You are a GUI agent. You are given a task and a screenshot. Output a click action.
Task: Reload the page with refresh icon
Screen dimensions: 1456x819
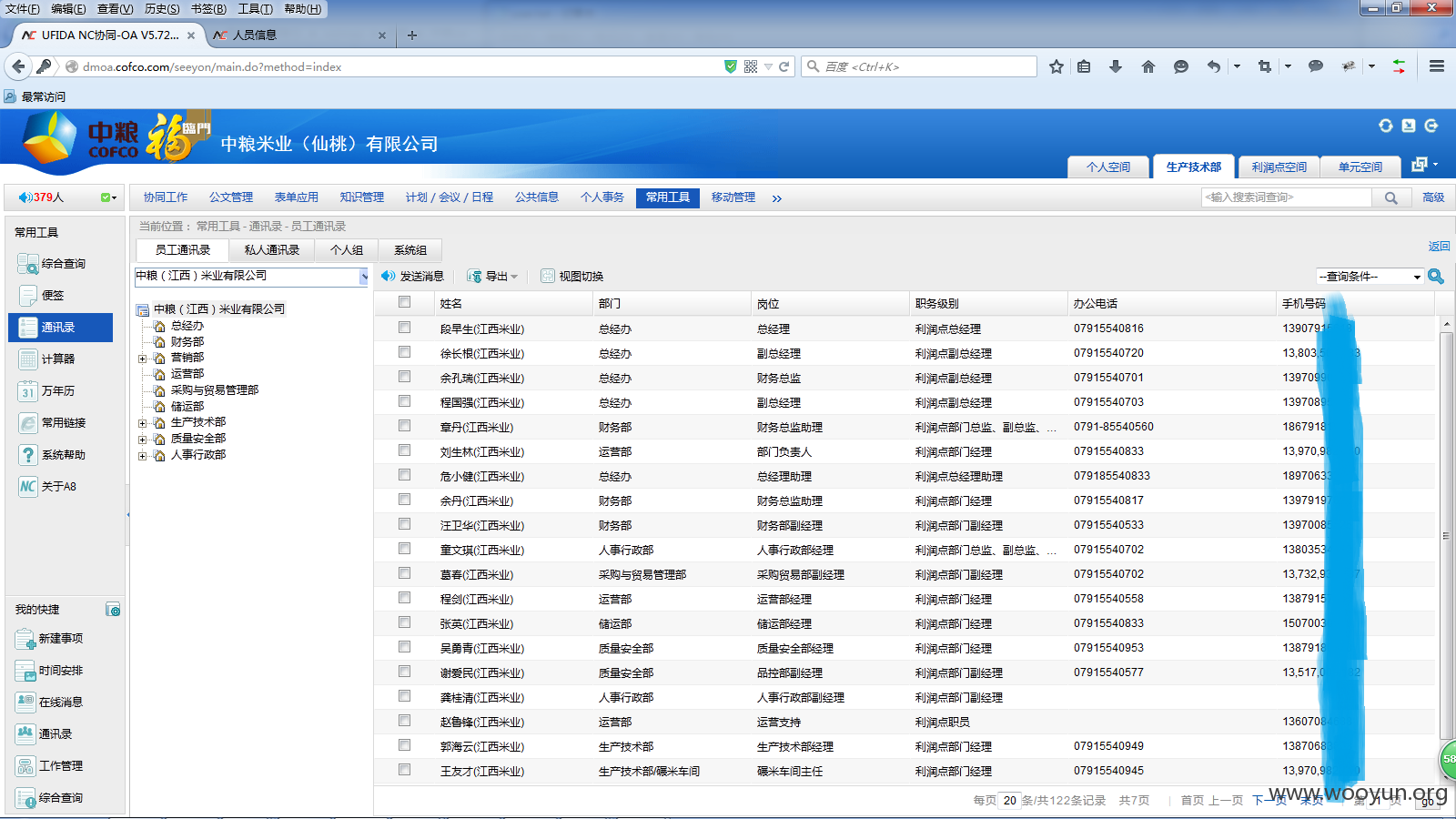[x=784, y=66]
